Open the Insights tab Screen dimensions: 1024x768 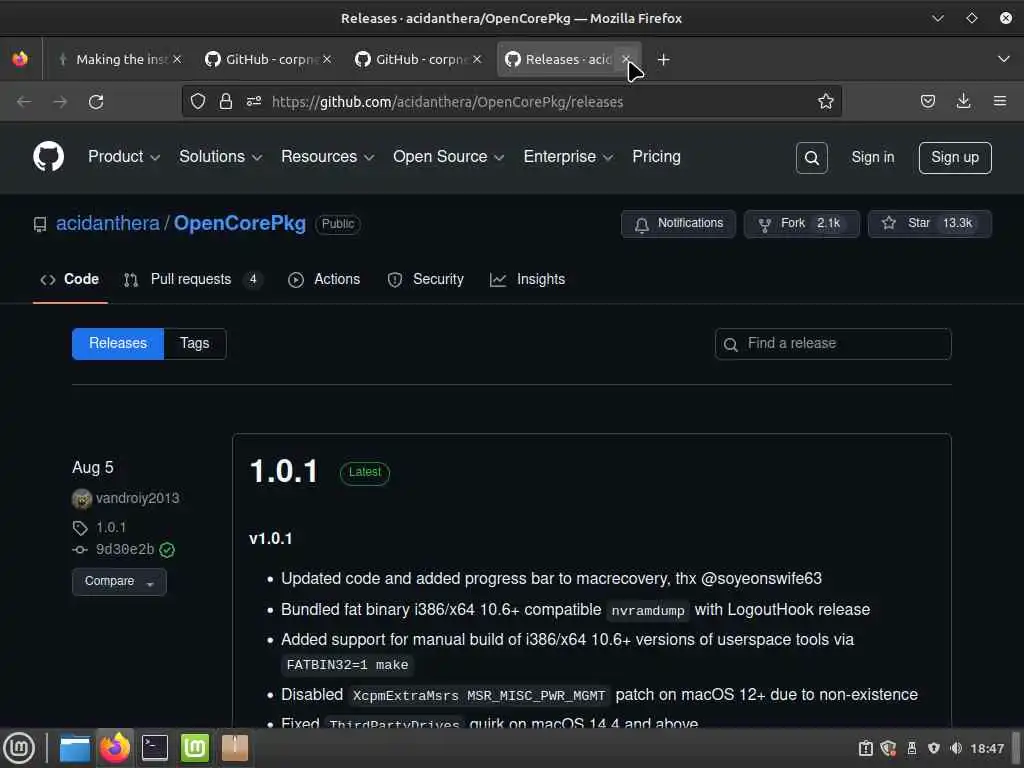pyautogui.click(x=528, y=280)
